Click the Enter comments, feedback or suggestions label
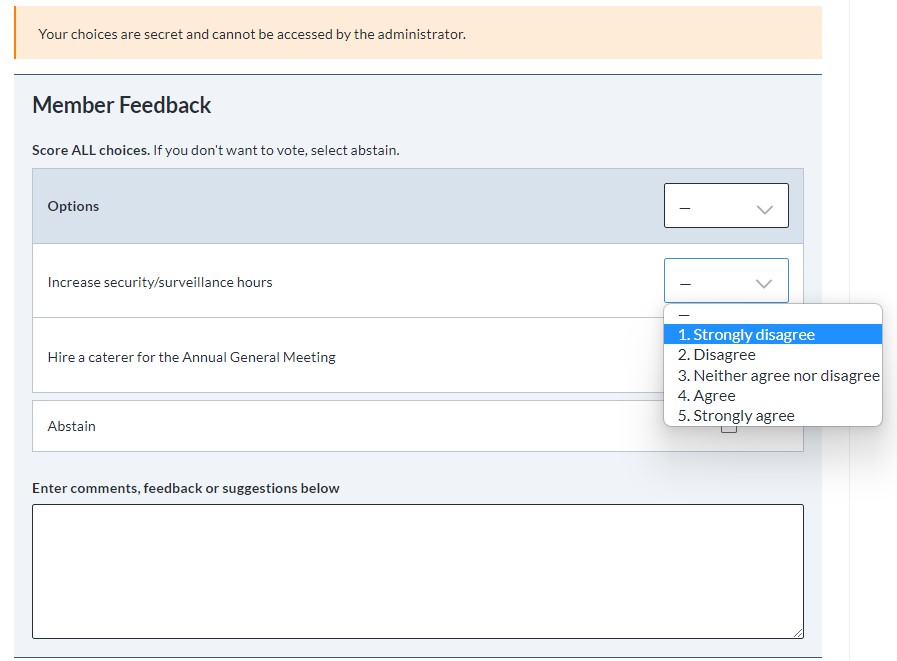Viewport: 897px width, 661px height. point(186,488)
